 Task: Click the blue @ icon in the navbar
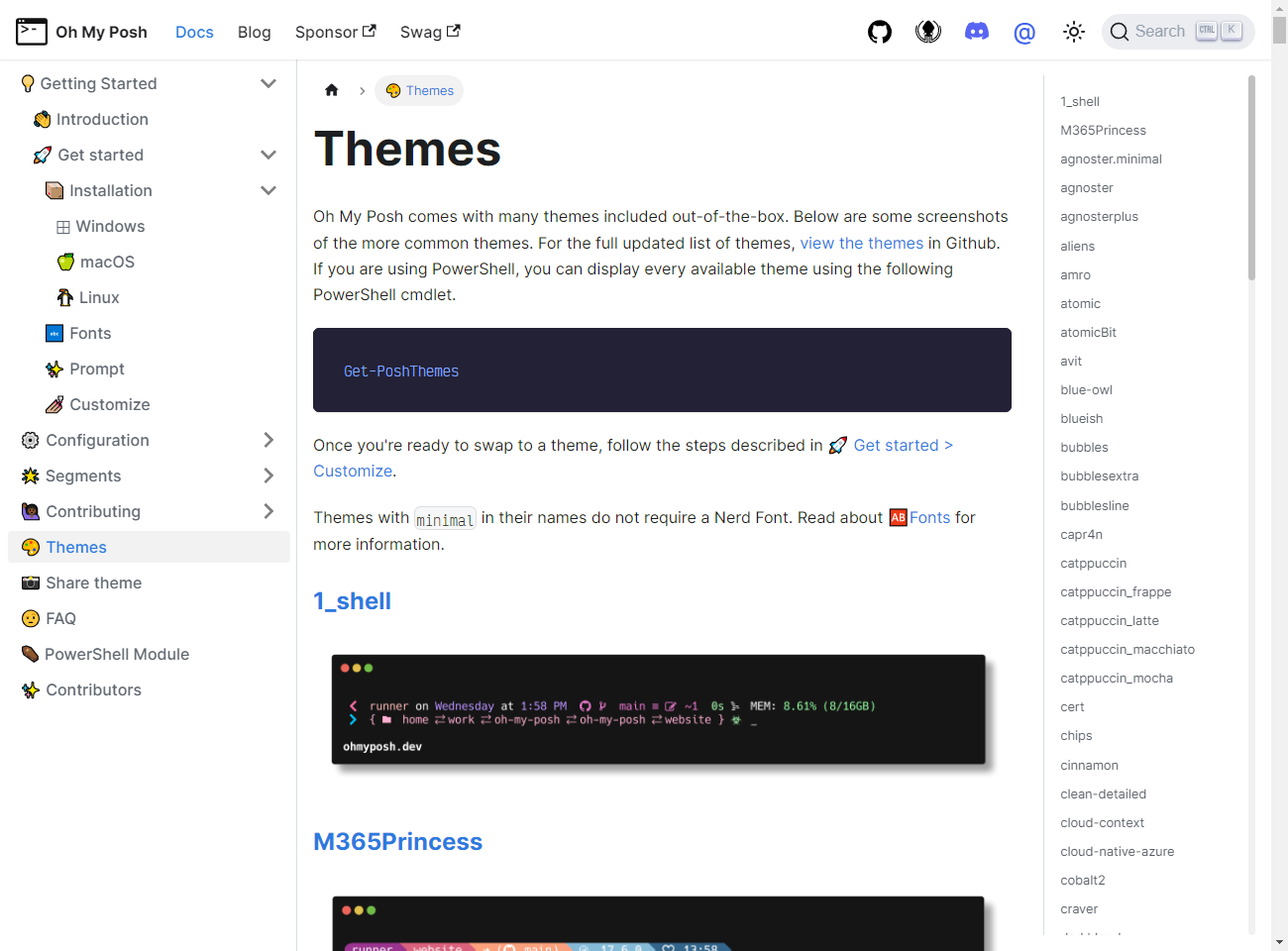[x=1024, y=33]
